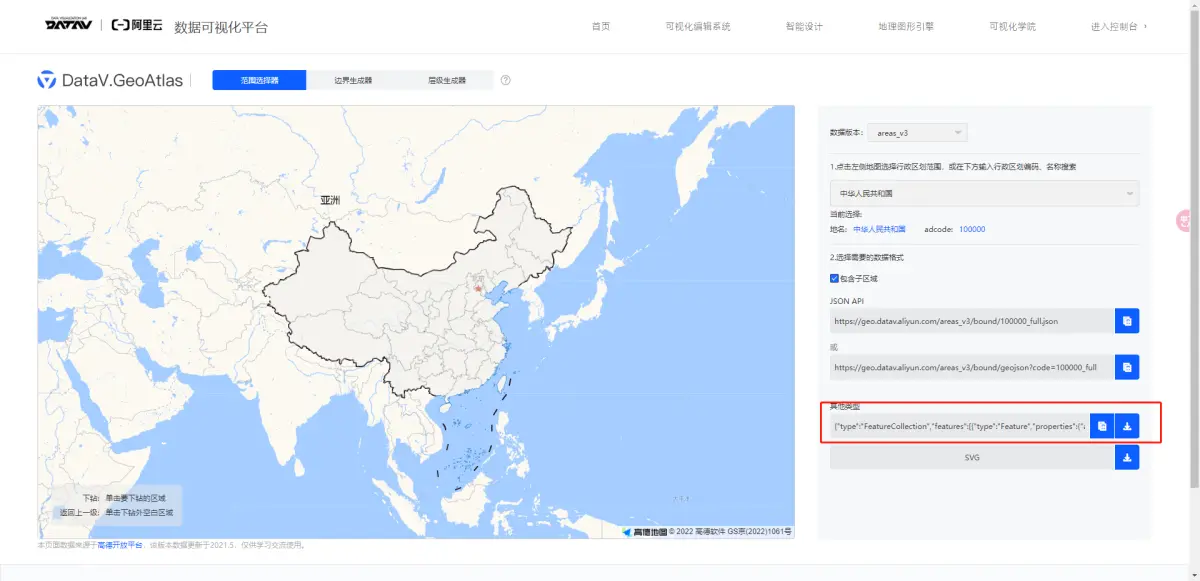1200x581 pixels.
Task: Copy the geojson?code=100000_full URL
Action: 1127,367
